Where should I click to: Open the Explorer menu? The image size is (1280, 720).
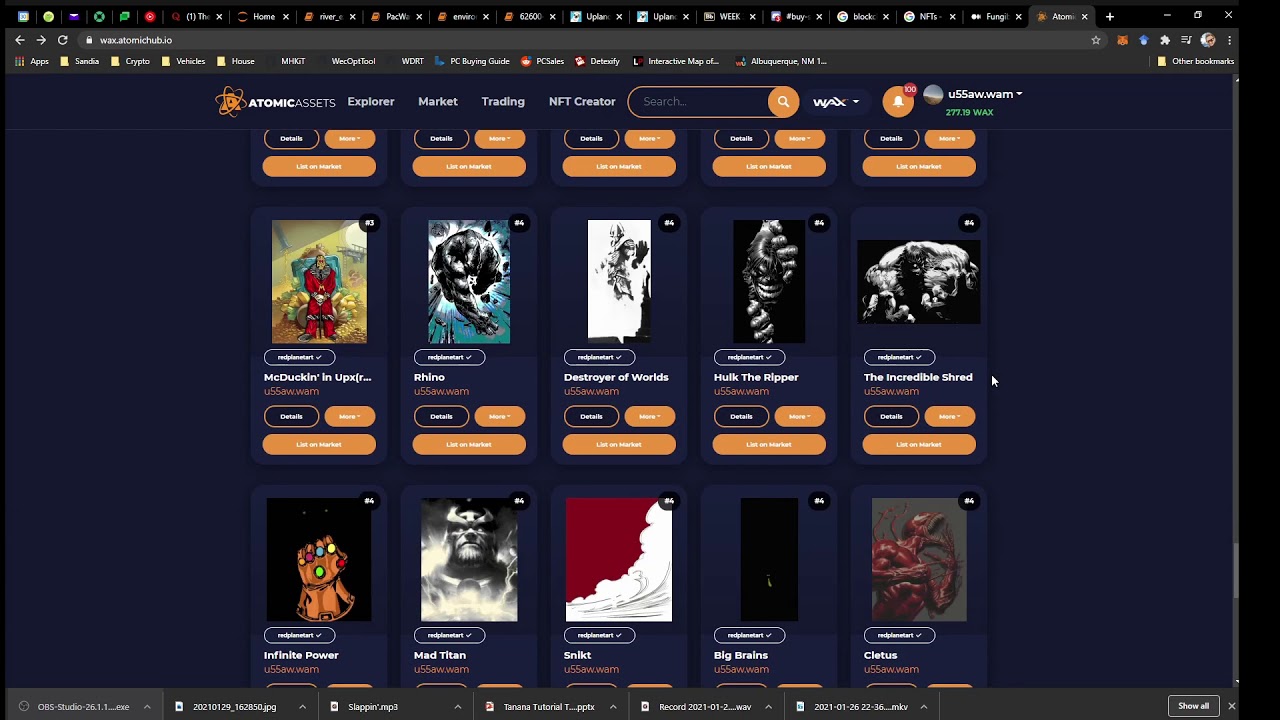tap(371, 101)
